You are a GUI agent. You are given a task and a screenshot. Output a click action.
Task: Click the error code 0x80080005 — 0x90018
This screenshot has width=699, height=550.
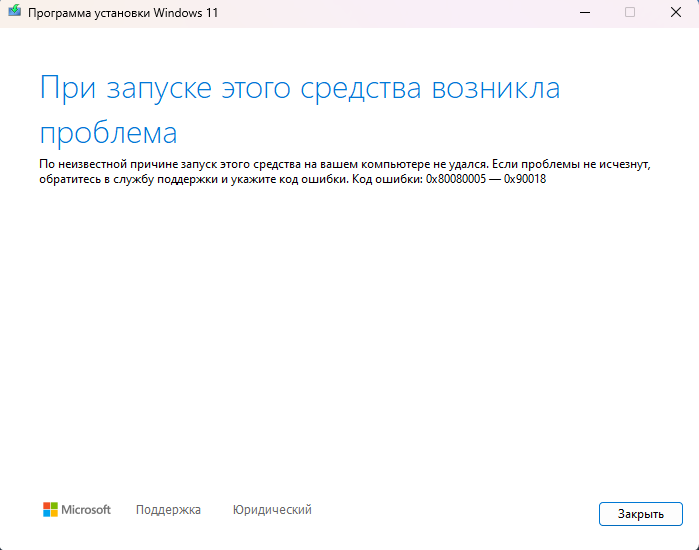pyautogui.click(x=486, y=179)
